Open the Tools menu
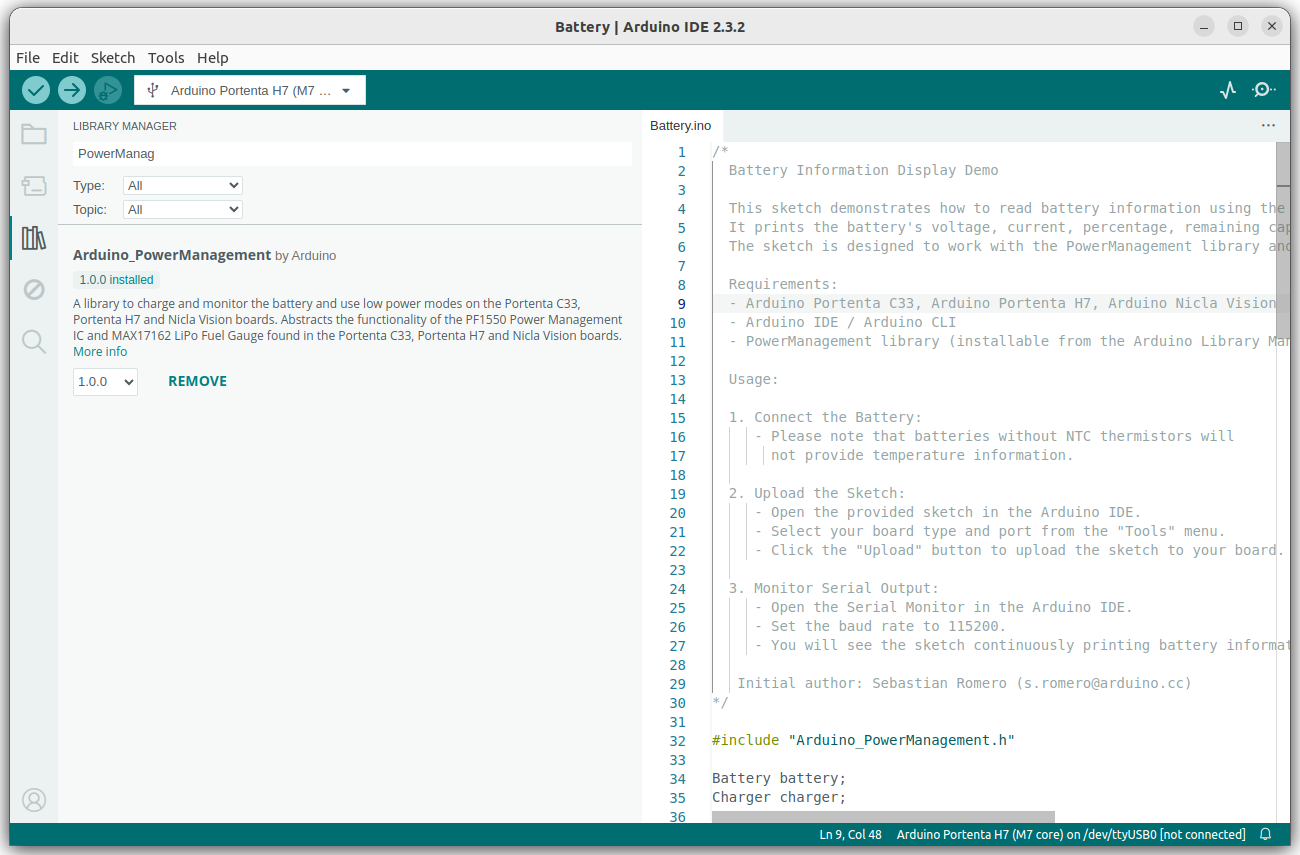 click(166, 58)
